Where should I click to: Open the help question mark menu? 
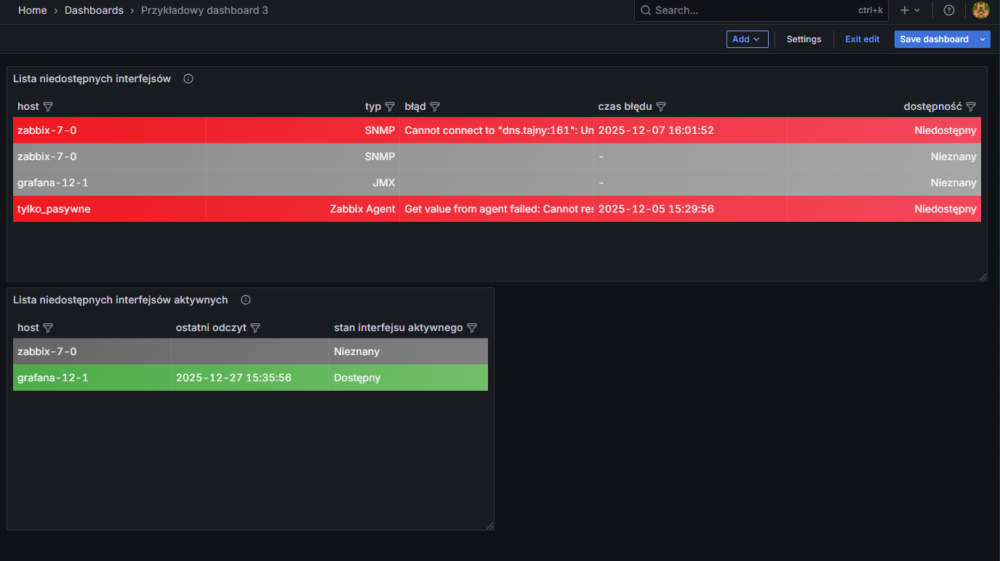click(949, 10)
